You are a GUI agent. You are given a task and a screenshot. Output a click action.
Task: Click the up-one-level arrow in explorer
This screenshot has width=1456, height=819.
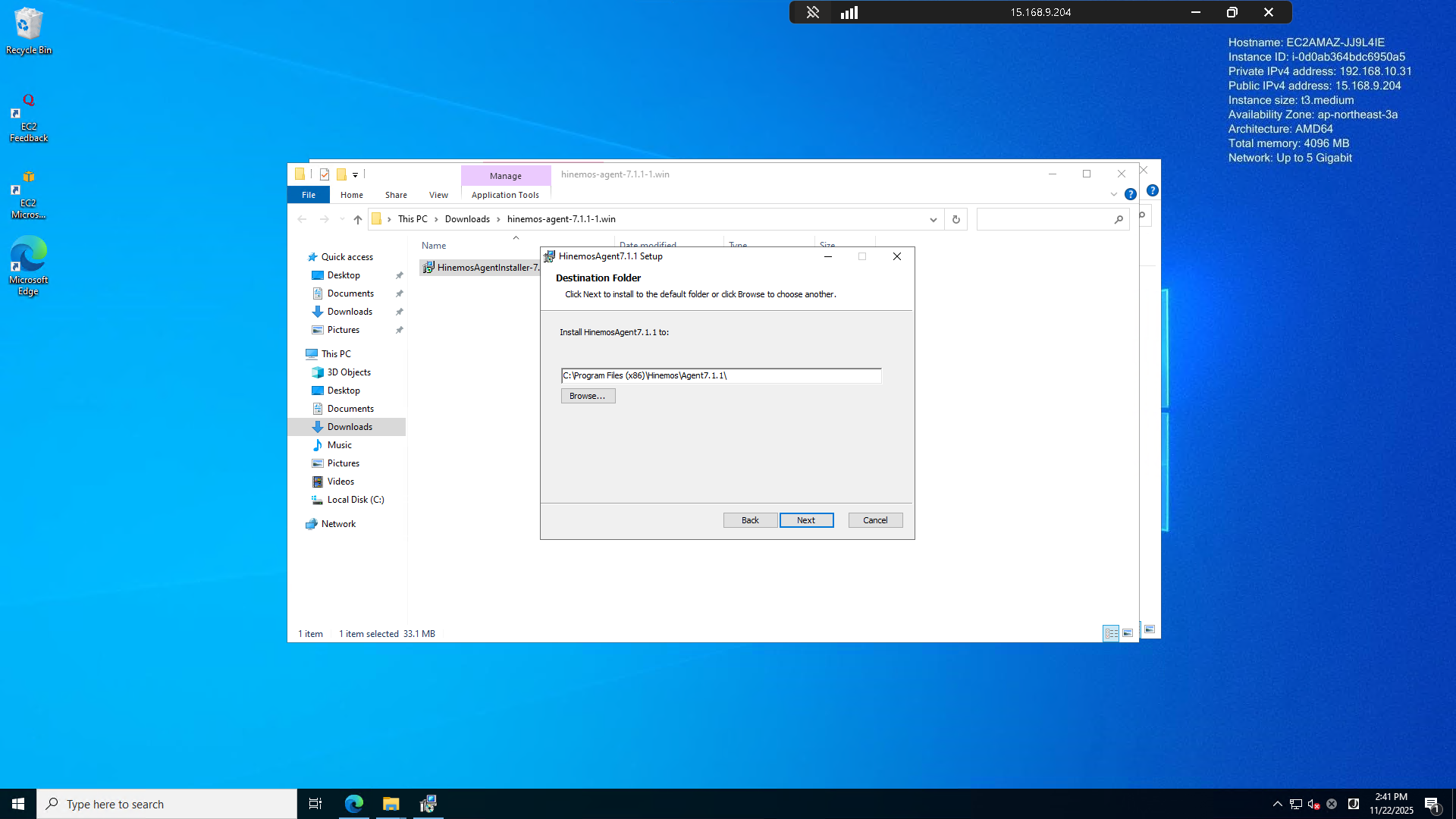(x=358, y=219)
